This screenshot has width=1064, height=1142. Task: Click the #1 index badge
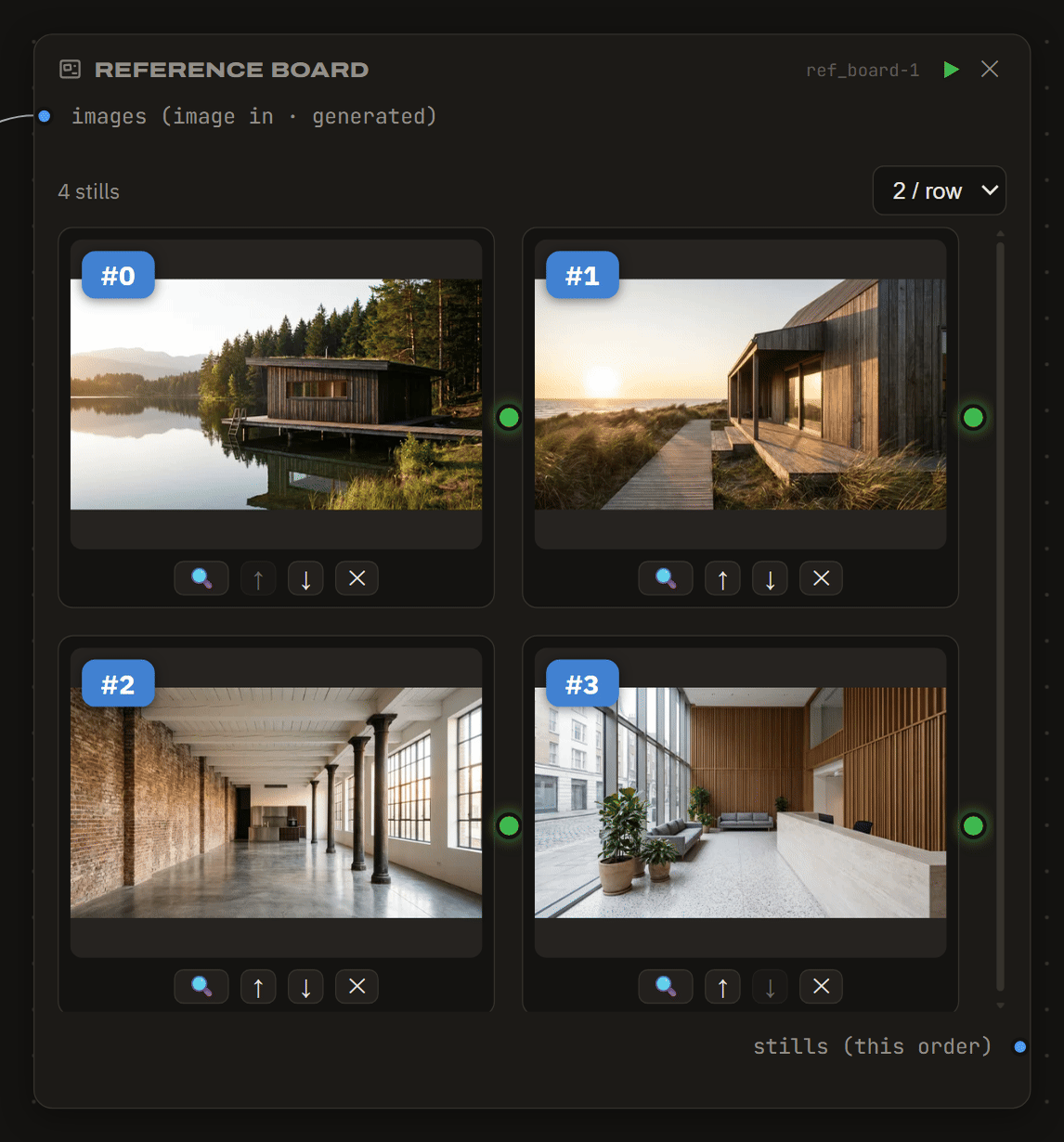coord(582,275)
